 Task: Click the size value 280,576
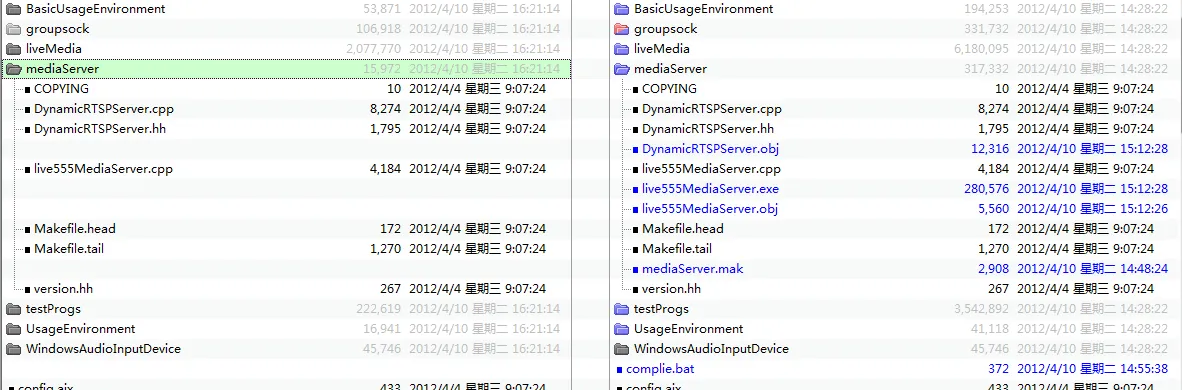[x=986, y=189]
